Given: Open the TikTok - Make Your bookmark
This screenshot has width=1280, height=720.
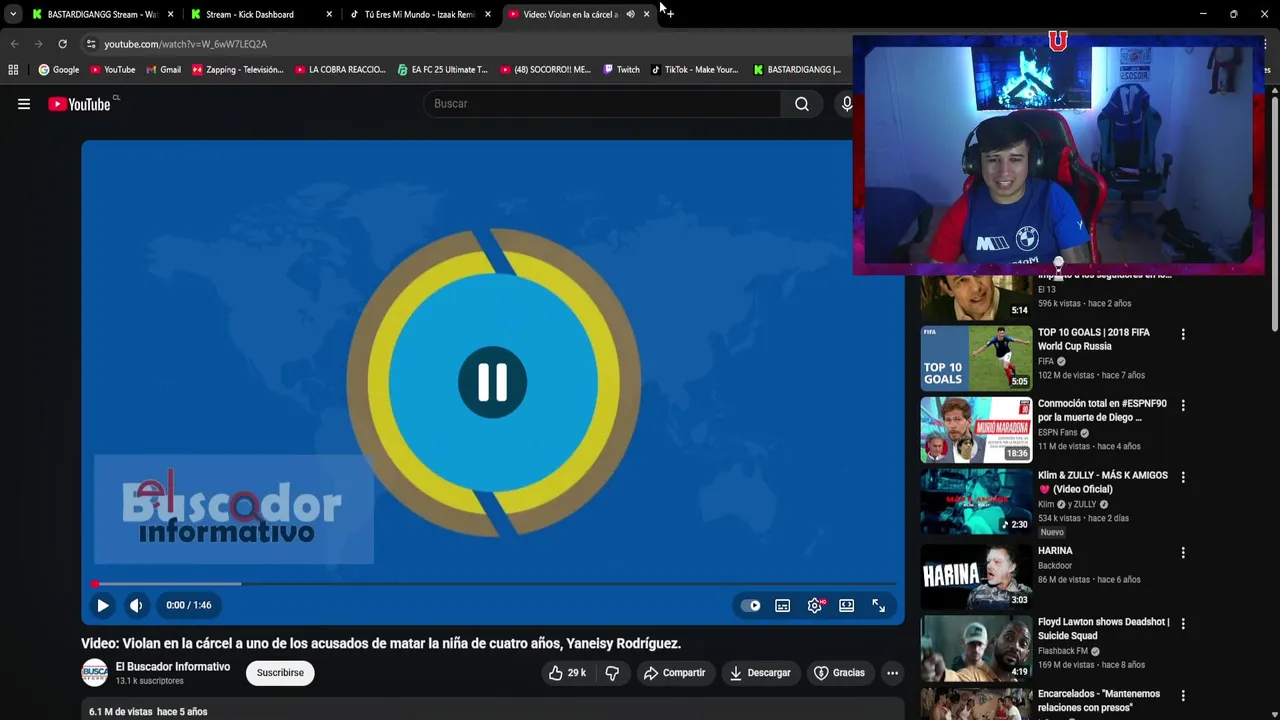Looking at the screenshot, I should [x=694, y=70].
